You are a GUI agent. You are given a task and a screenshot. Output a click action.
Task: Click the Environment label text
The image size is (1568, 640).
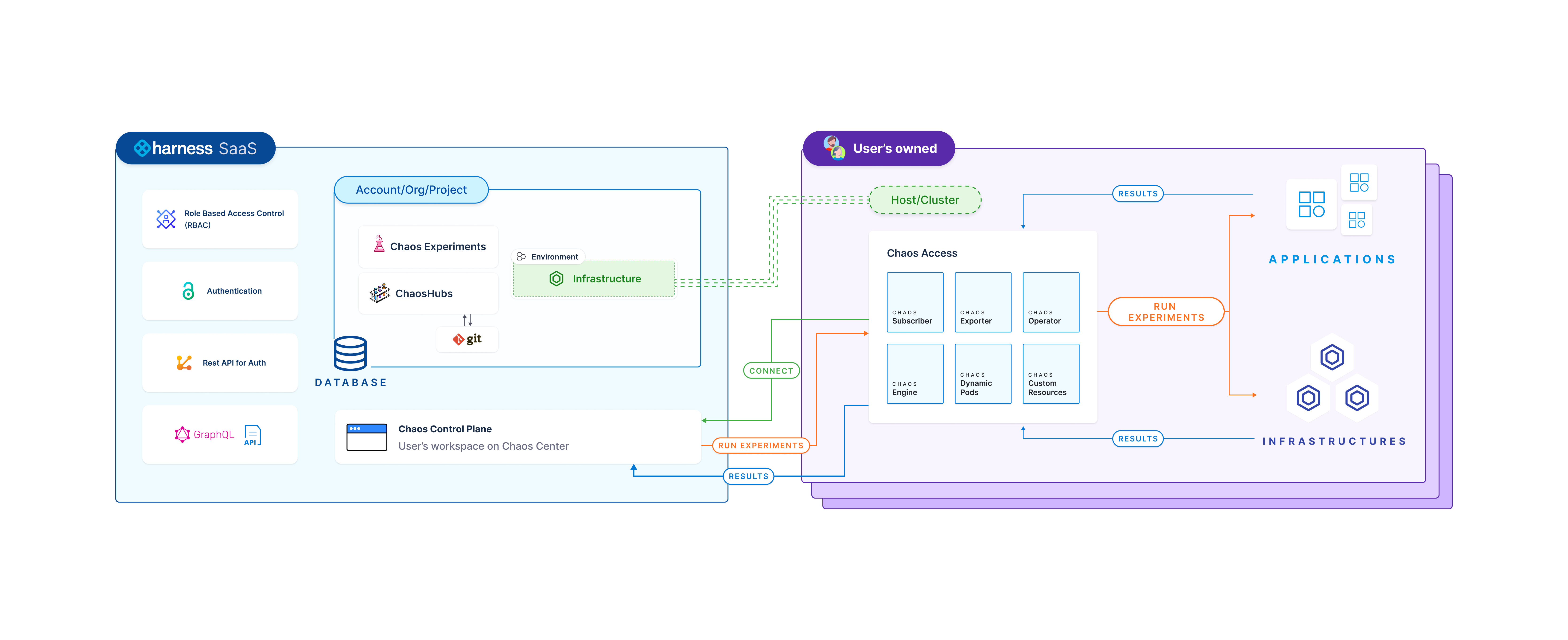pos(555,257)
